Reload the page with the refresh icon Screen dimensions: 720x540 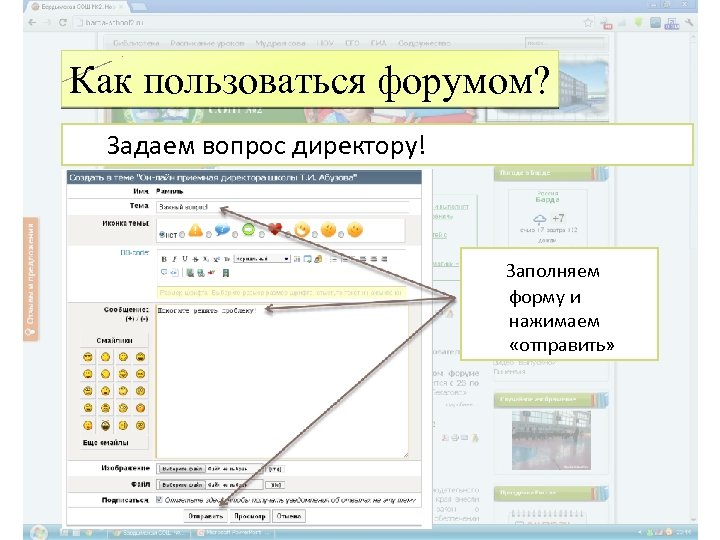pos(62,22)
